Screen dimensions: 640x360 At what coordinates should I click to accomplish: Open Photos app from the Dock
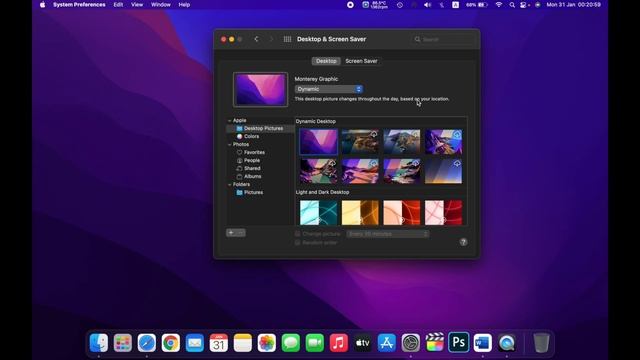point(267,342)
